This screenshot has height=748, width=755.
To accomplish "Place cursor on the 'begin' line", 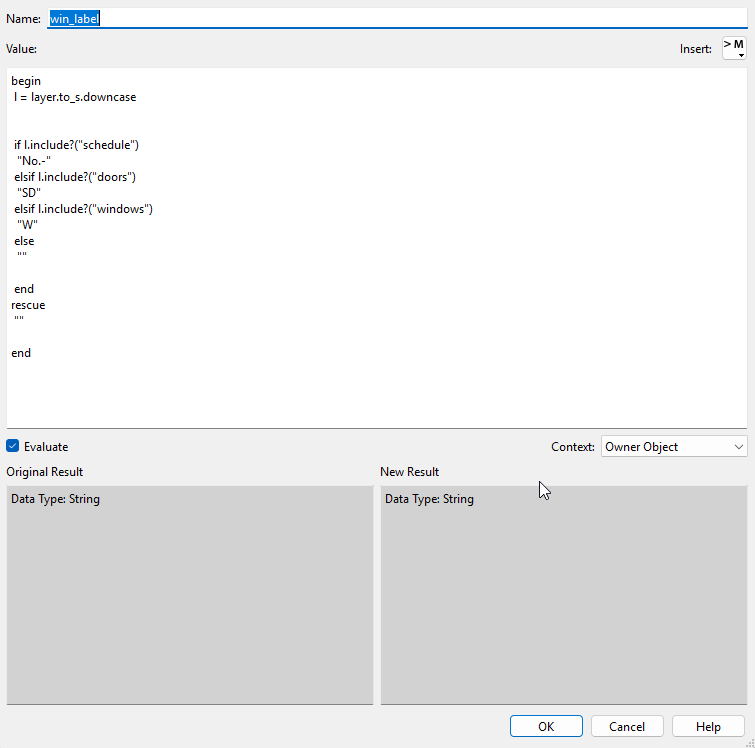I will pyautogui.click(x=27, y=81).
